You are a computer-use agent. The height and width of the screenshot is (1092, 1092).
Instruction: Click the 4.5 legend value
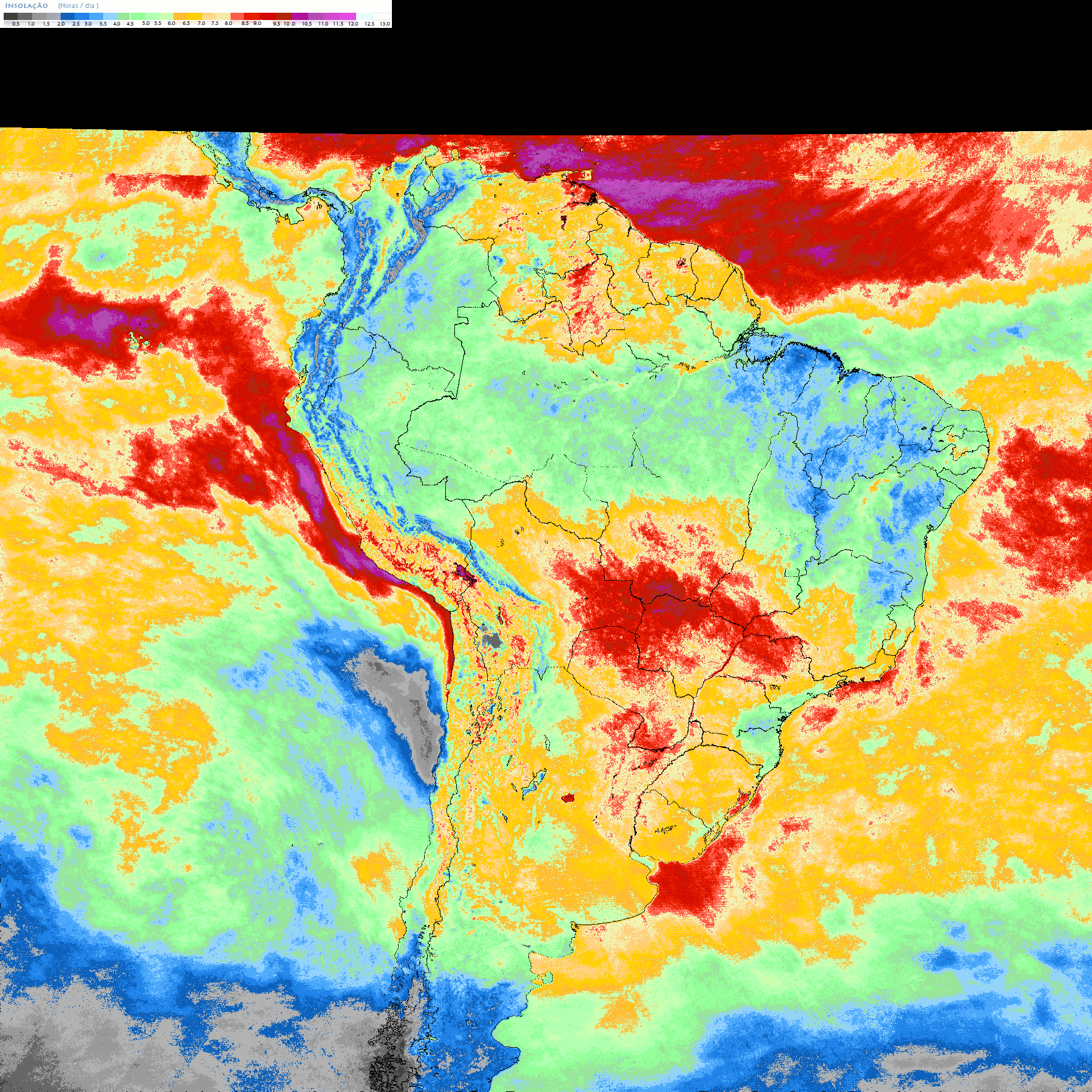(x=130, y=24)
